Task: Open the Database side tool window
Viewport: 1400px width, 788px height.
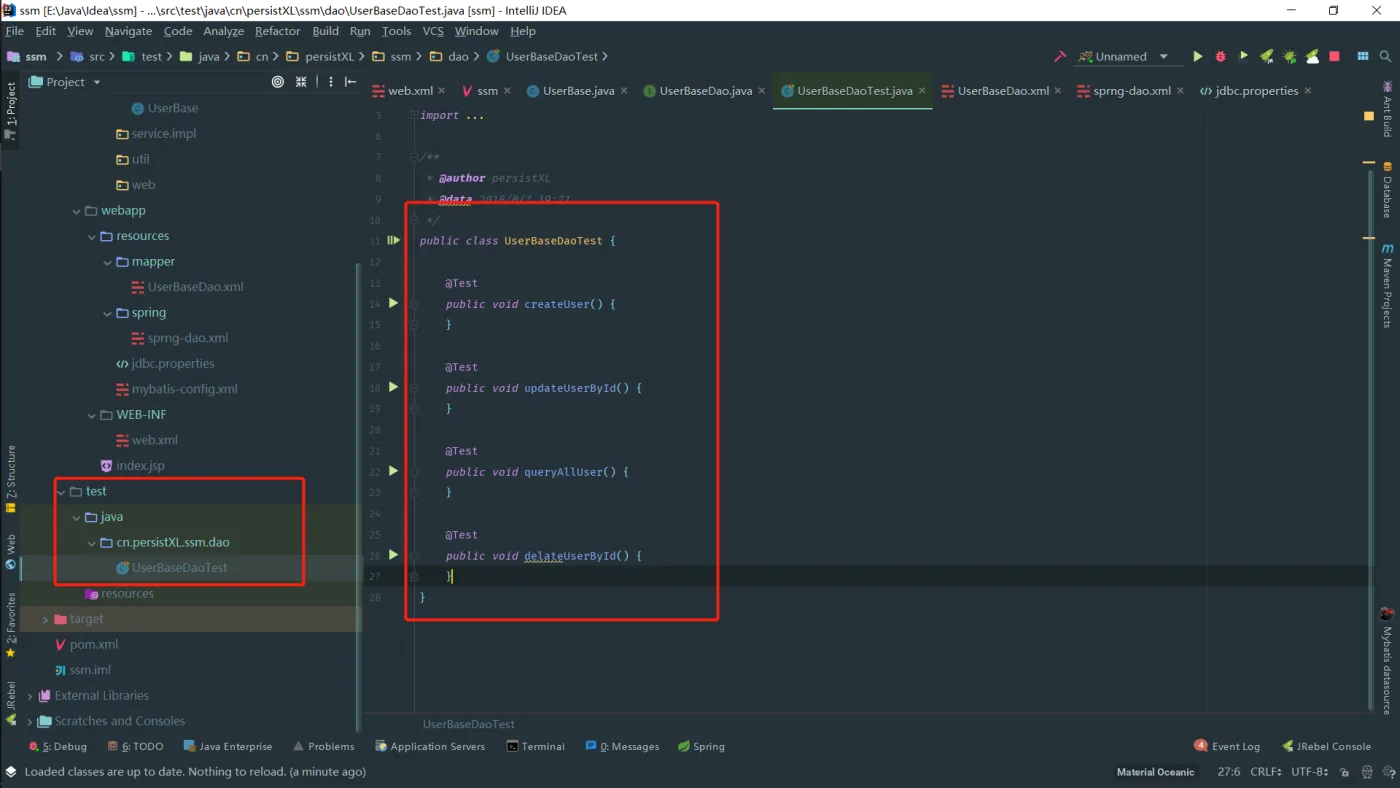Action: point(1387,188)
